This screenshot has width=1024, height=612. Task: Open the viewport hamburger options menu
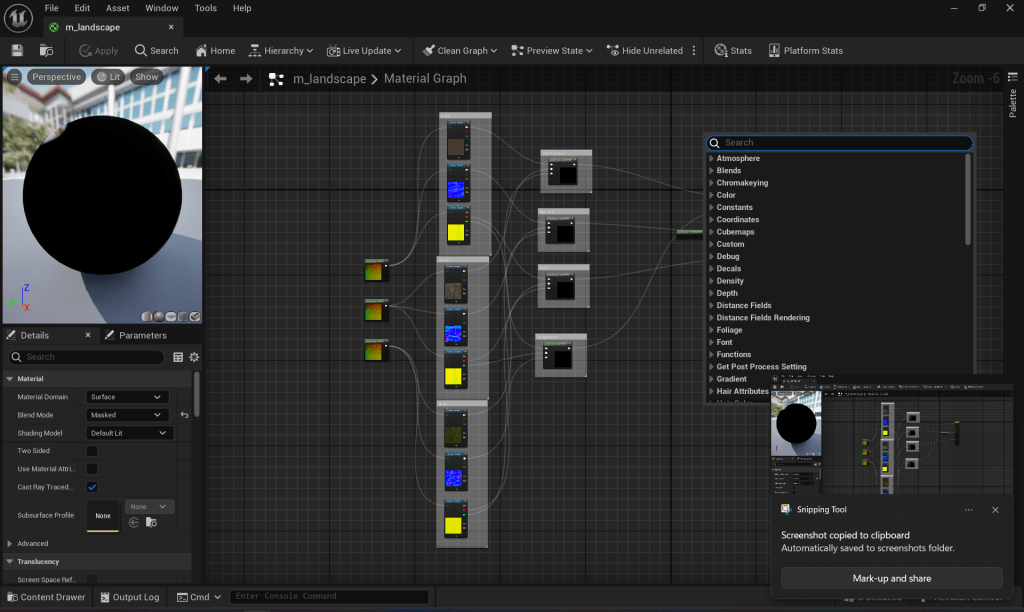click(14, 77)
